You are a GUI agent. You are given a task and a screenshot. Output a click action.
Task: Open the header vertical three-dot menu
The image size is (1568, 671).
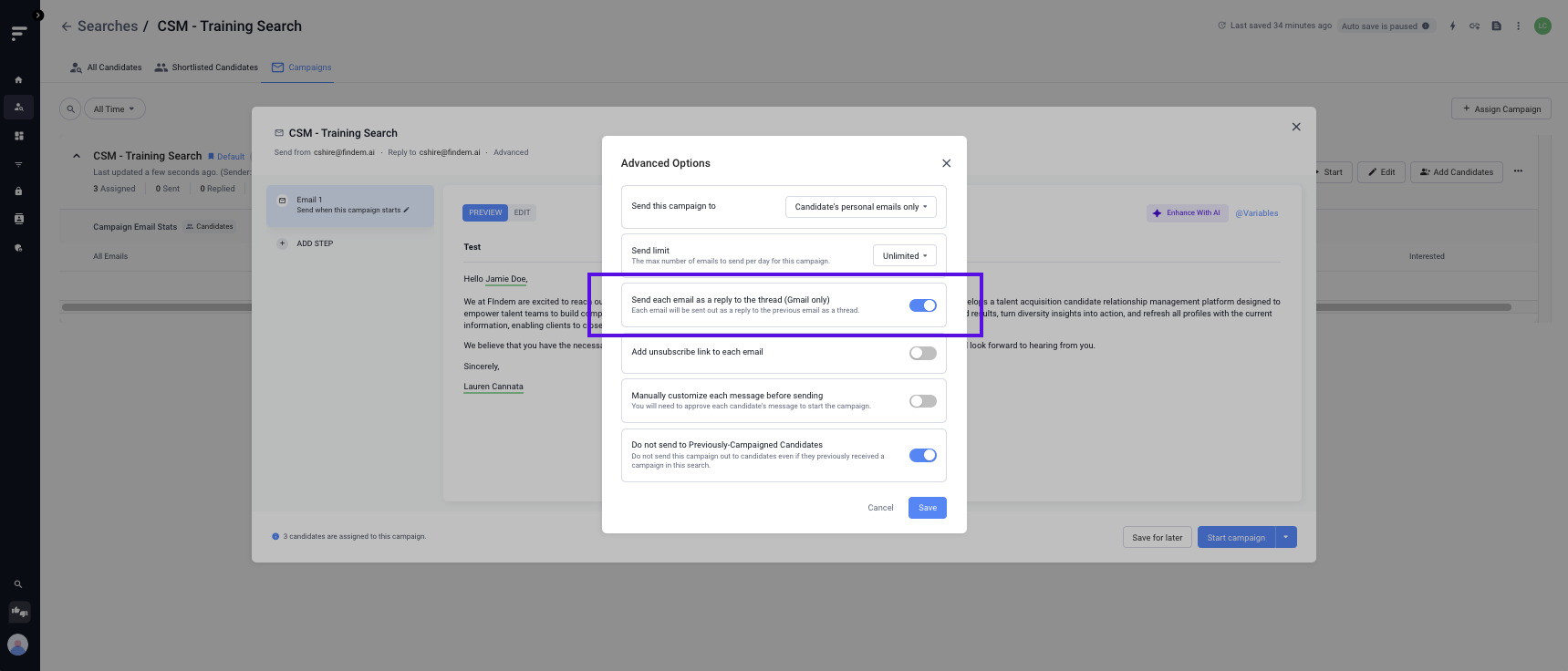click(x=1518, y=26)
